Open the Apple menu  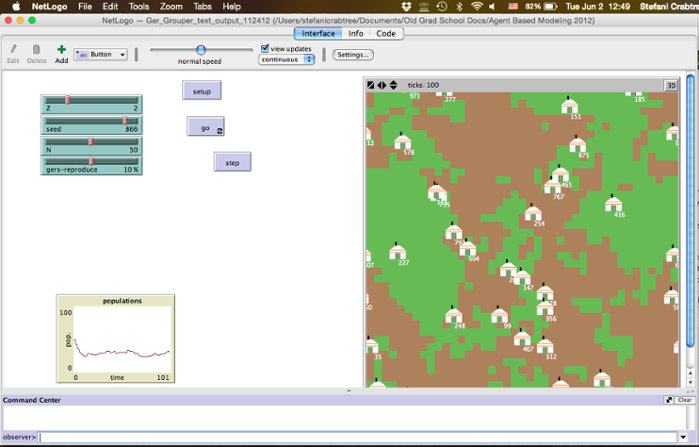(x=16, y=6)
